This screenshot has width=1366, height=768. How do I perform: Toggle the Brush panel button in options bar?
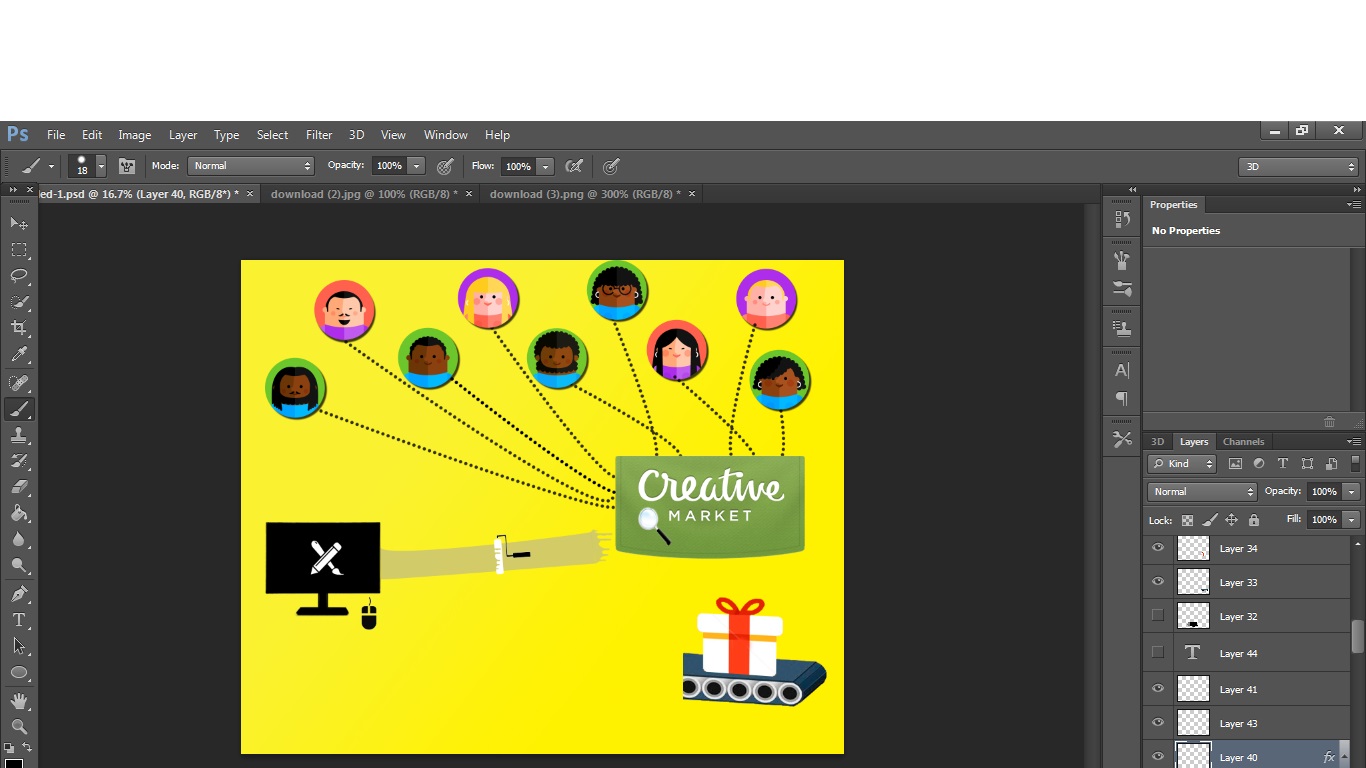coord(127,166)
